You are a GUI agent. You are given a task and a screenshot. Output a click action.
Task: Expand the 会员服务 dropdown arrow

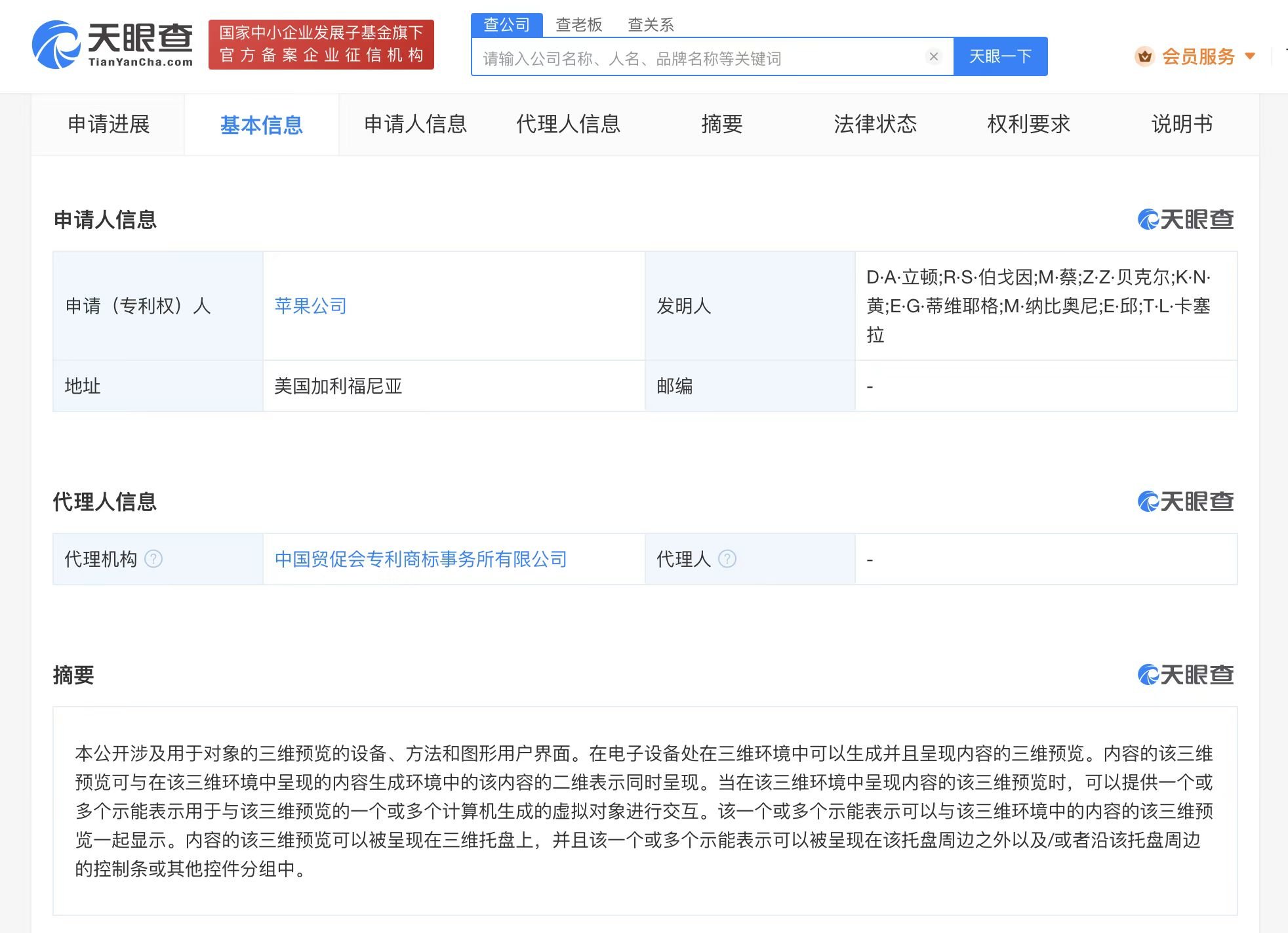1250,56
